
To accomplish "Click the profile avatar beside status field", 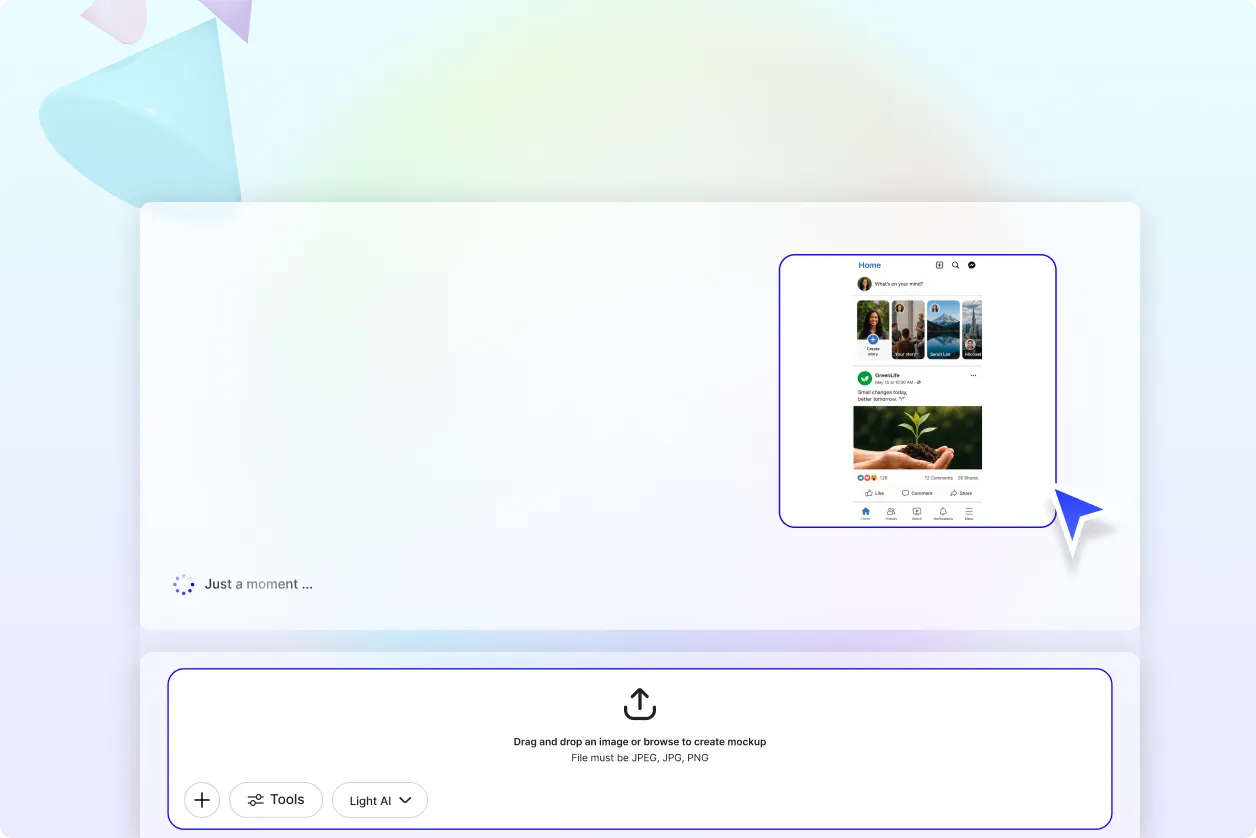I will tap(864, 284).
